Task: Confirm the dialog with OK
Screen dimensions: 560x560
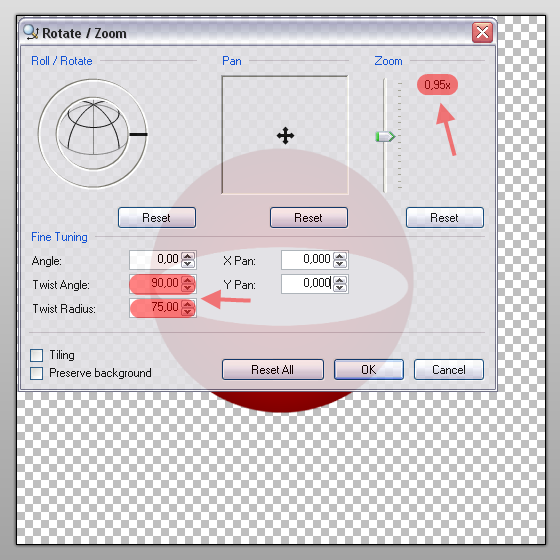Action: point(369,370)
